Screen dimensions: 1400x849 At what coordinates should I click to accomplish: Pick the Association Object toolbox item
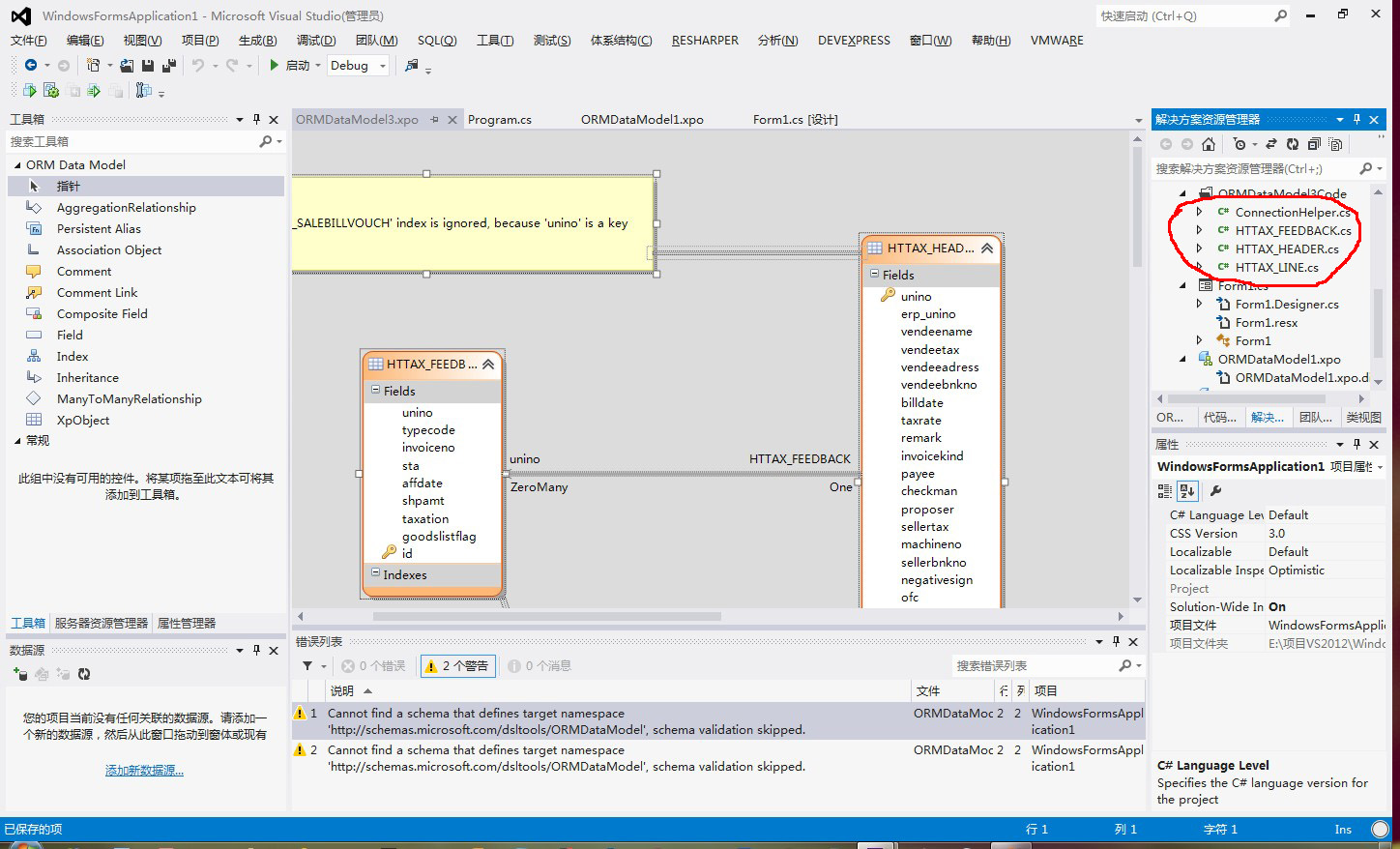click(x=109, y=250)
